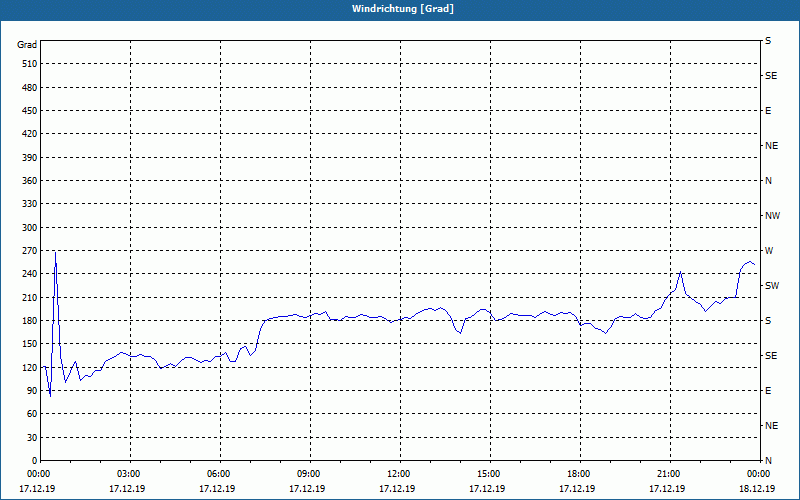Click the line's sharp spike reaching 270 degrees

pyautogui.click(x=55, y=253)
